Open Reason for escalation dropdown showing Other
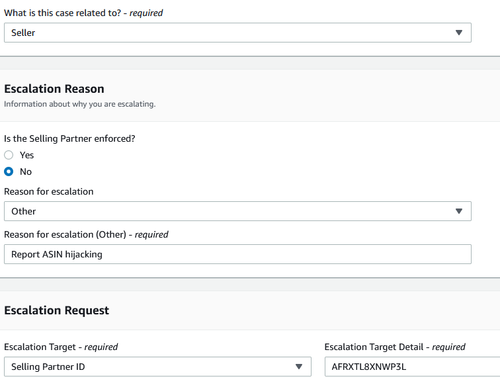Screen dimensions: 500x378 click(x=238, y=211)
